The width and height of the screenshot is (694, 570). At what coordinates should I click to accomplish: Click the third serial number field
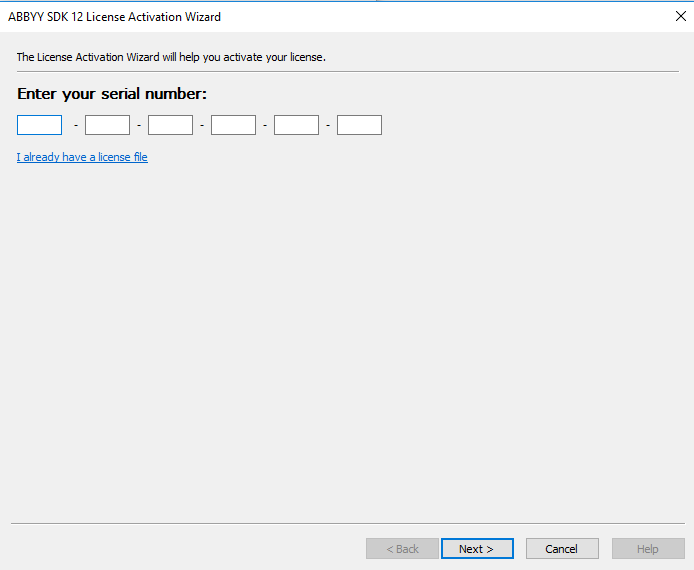point(170,125)
